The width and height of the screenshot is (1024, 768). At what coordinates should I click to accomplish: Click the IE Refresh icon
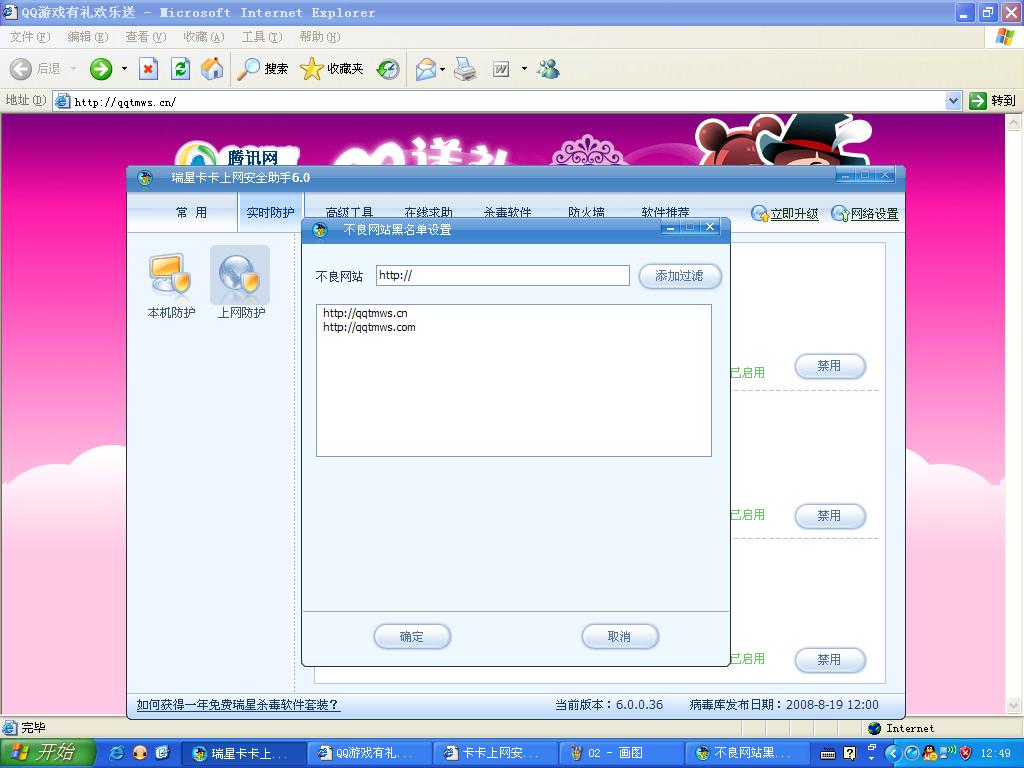click(x=181, y=69)
